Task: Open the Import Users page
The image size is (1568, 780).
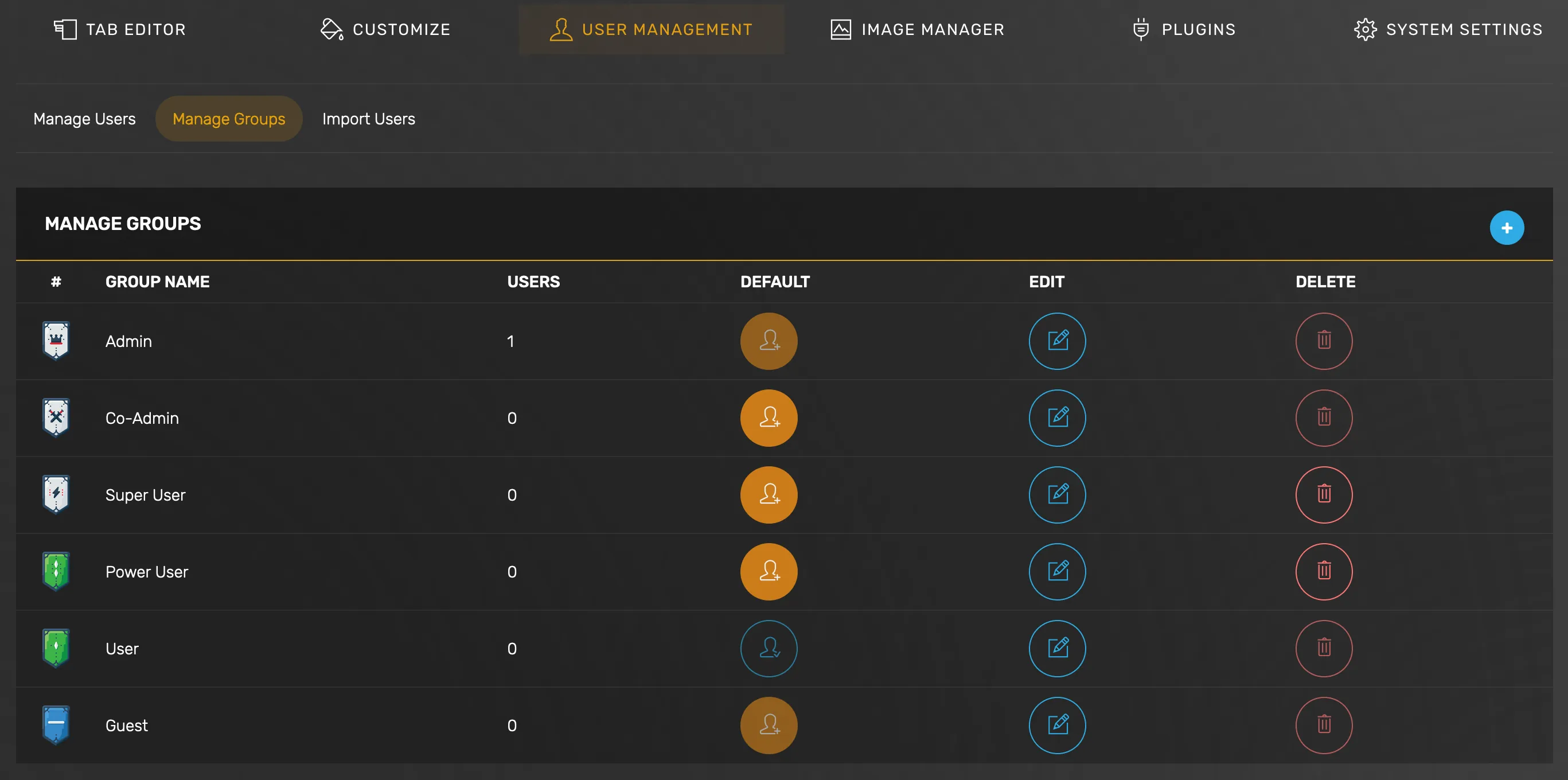Action: coord(368,118)
